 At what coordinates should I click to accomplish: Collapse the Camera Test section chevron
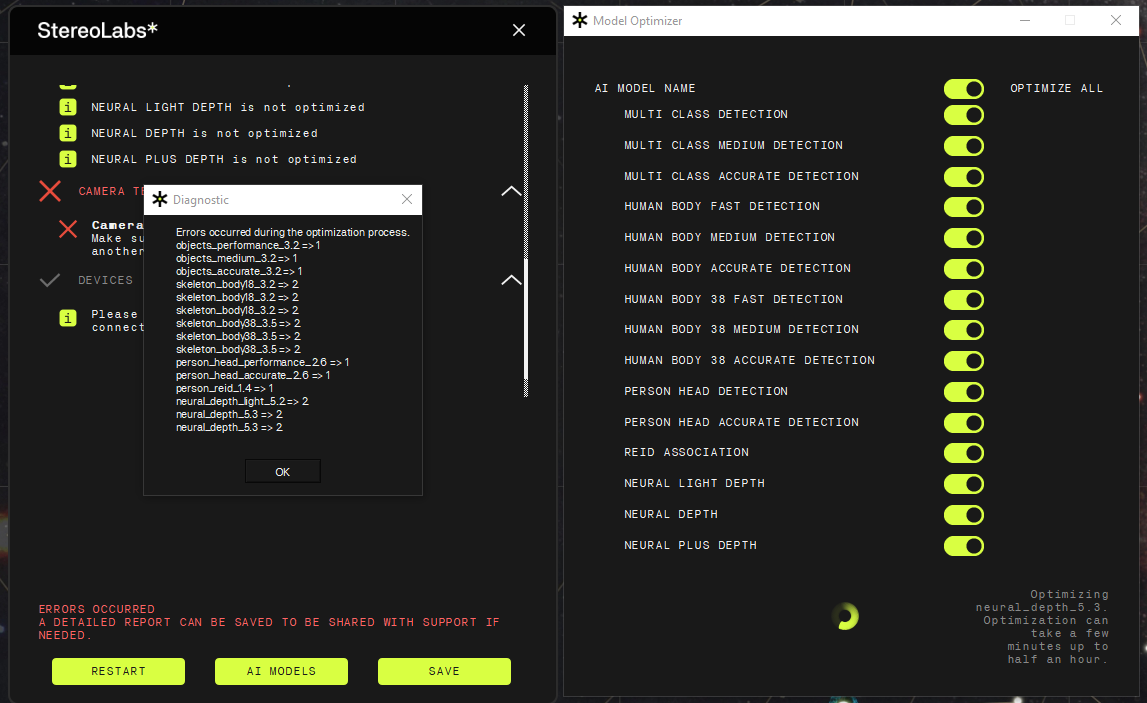[511, 191]
